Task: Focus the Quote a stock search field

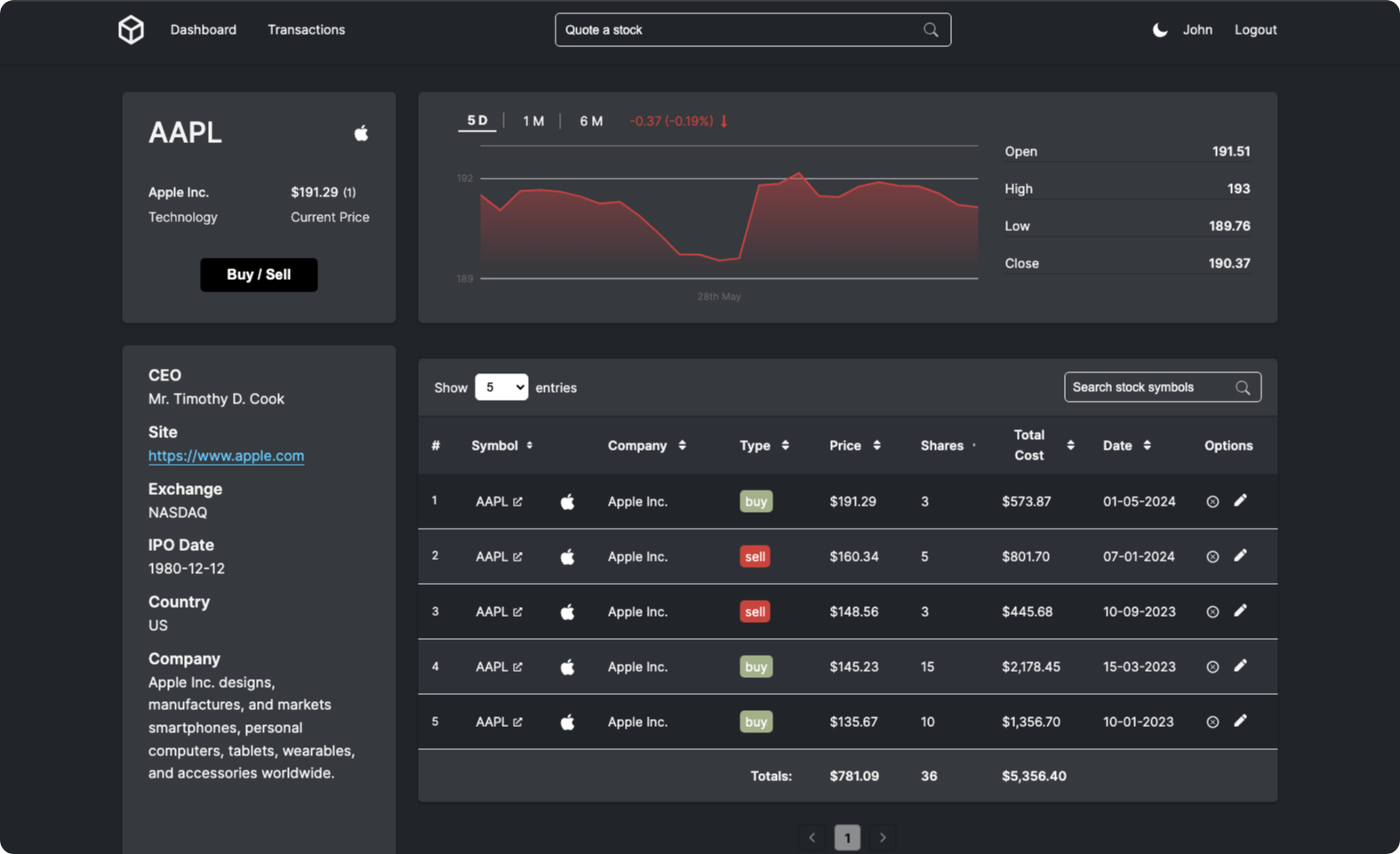Action: tap(753, 29)
